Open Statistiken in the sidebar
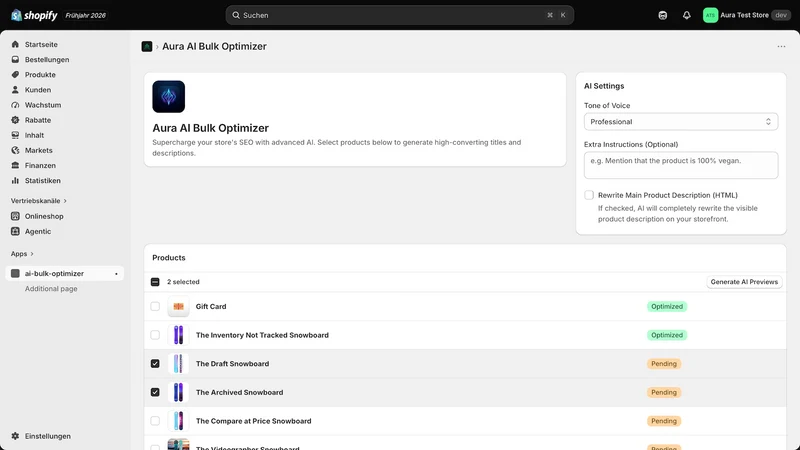This screenshot has height=450, width=800. [x=43, y=181]
